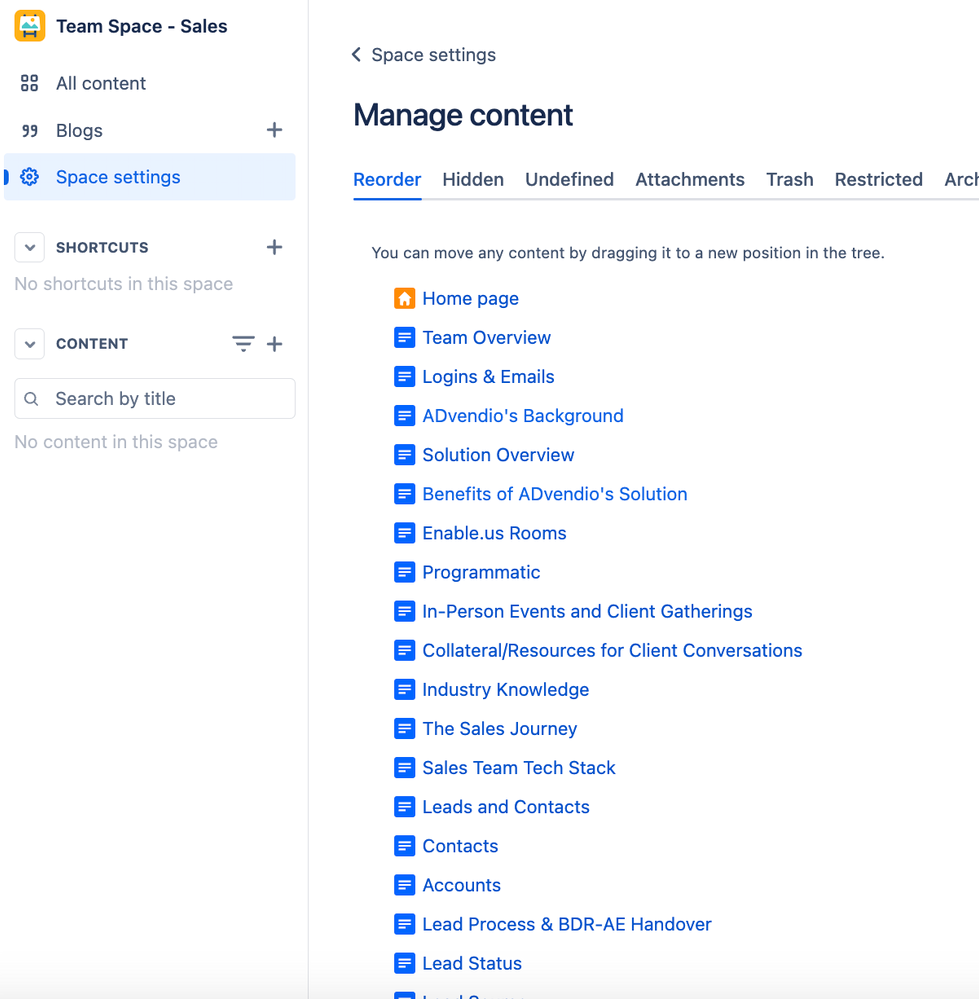Click the All content grid icon
Image resolution: width=979 pixels, height=999 pixels.
click(x=29, y=83)
